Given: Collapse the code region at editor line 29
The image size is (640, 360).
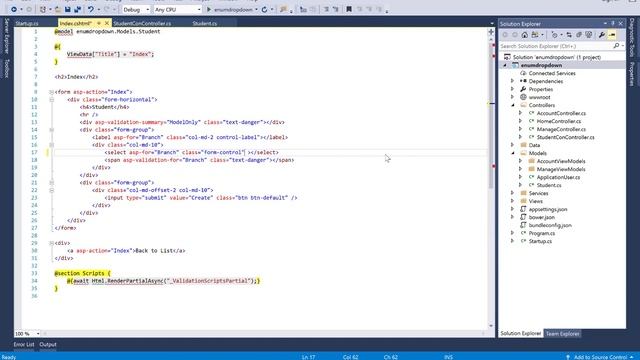Looking at the screenshot, I should [x=51, y=243].
